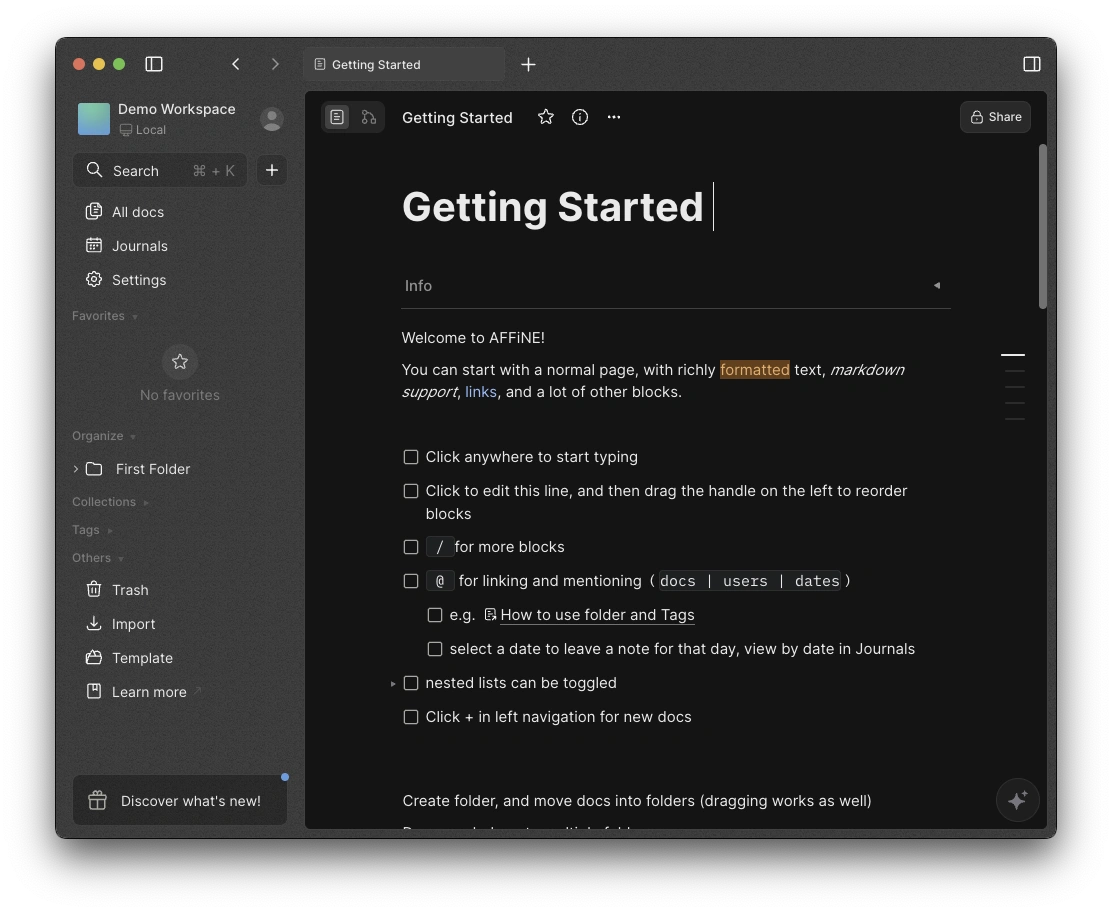Click the AI sparkle button

coord(1018,800)
